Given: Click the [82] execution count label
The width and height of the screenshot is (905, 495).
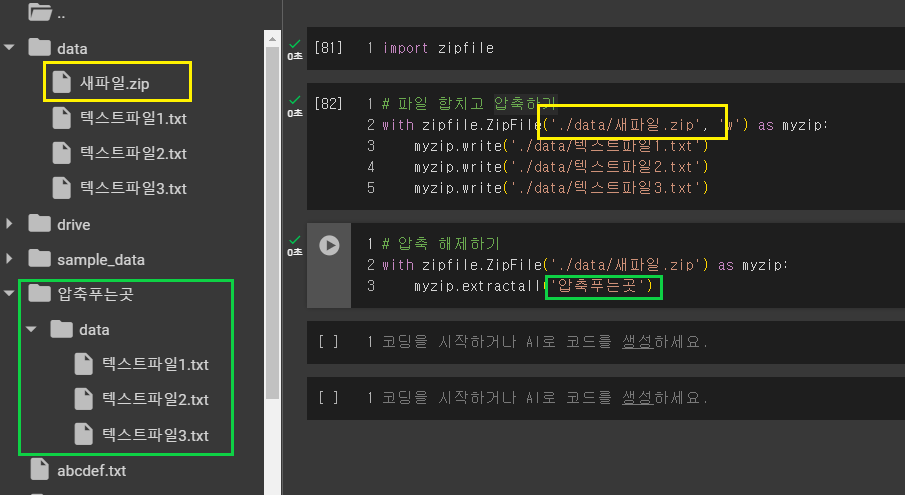Looking at the screenshot, I should [x=328, y=104].
